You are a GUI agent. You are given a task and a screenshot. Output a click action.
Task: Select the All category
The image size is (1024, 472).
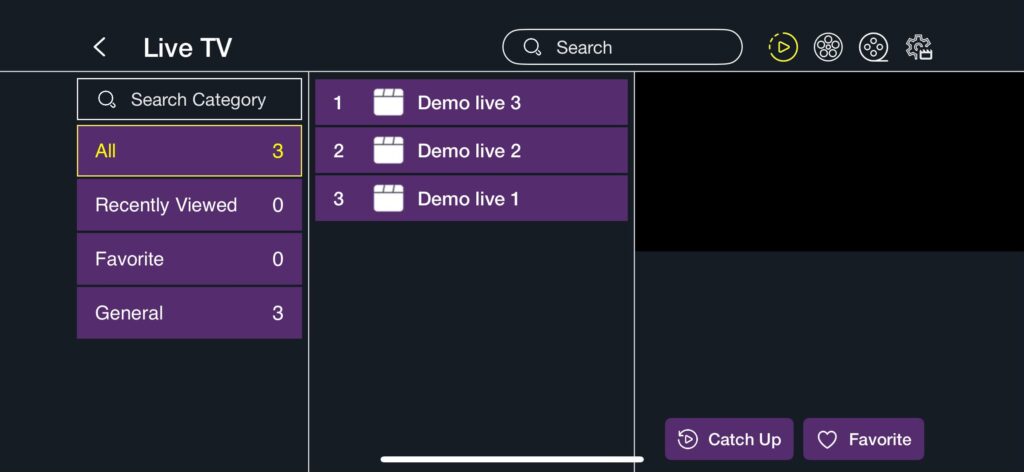point(189,151)
